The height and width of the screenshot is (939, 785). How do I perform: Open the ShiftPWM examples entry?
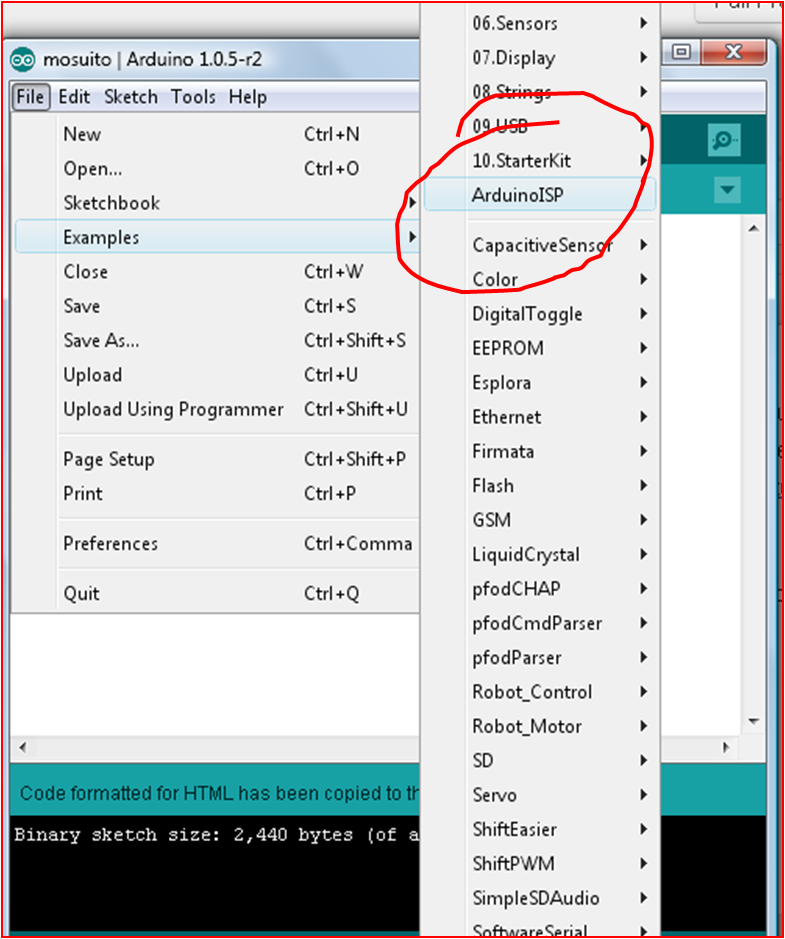point(540,864)
